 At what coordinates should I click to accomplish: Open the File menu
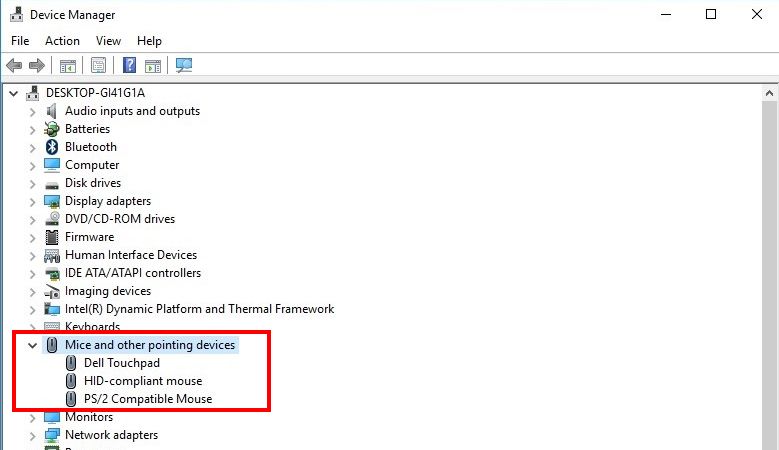coord(20,41)
